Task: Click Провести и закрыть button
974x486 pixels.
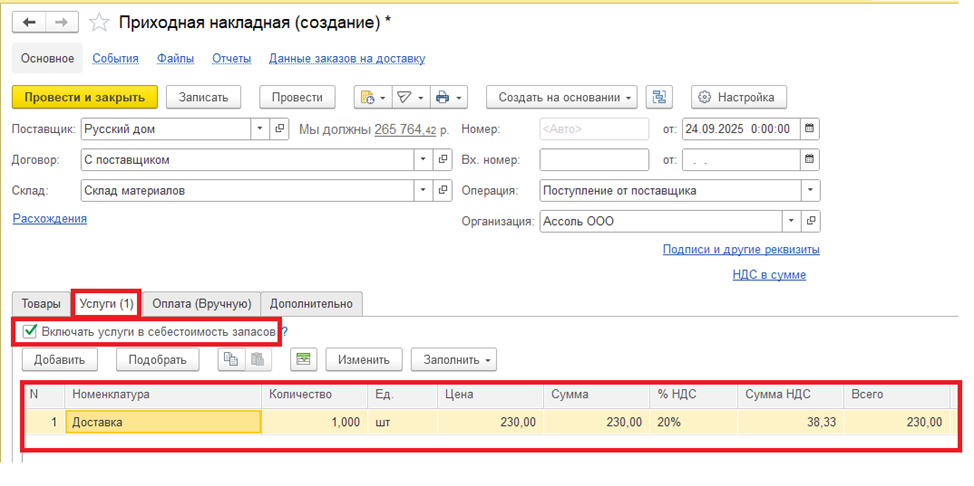Action: pyautogui.click(x=84, y=98)
